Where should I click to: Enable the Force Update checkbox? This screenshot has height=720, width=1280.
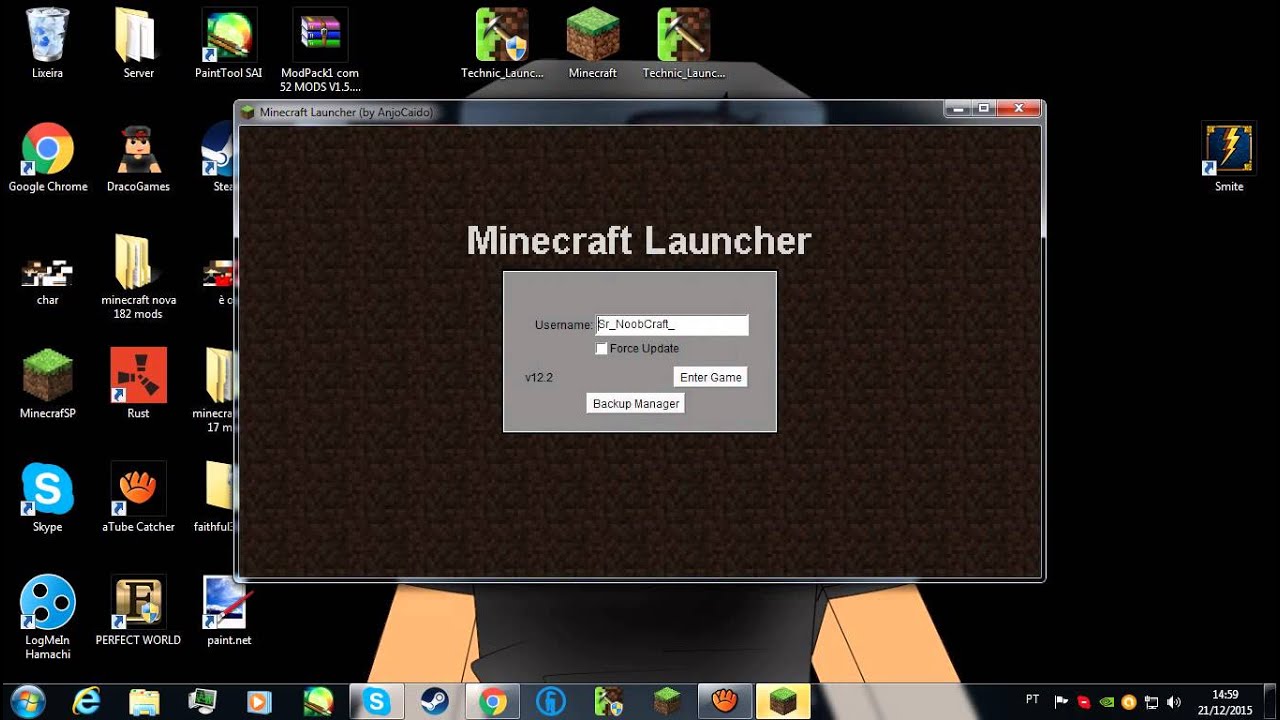pos(601,348)
